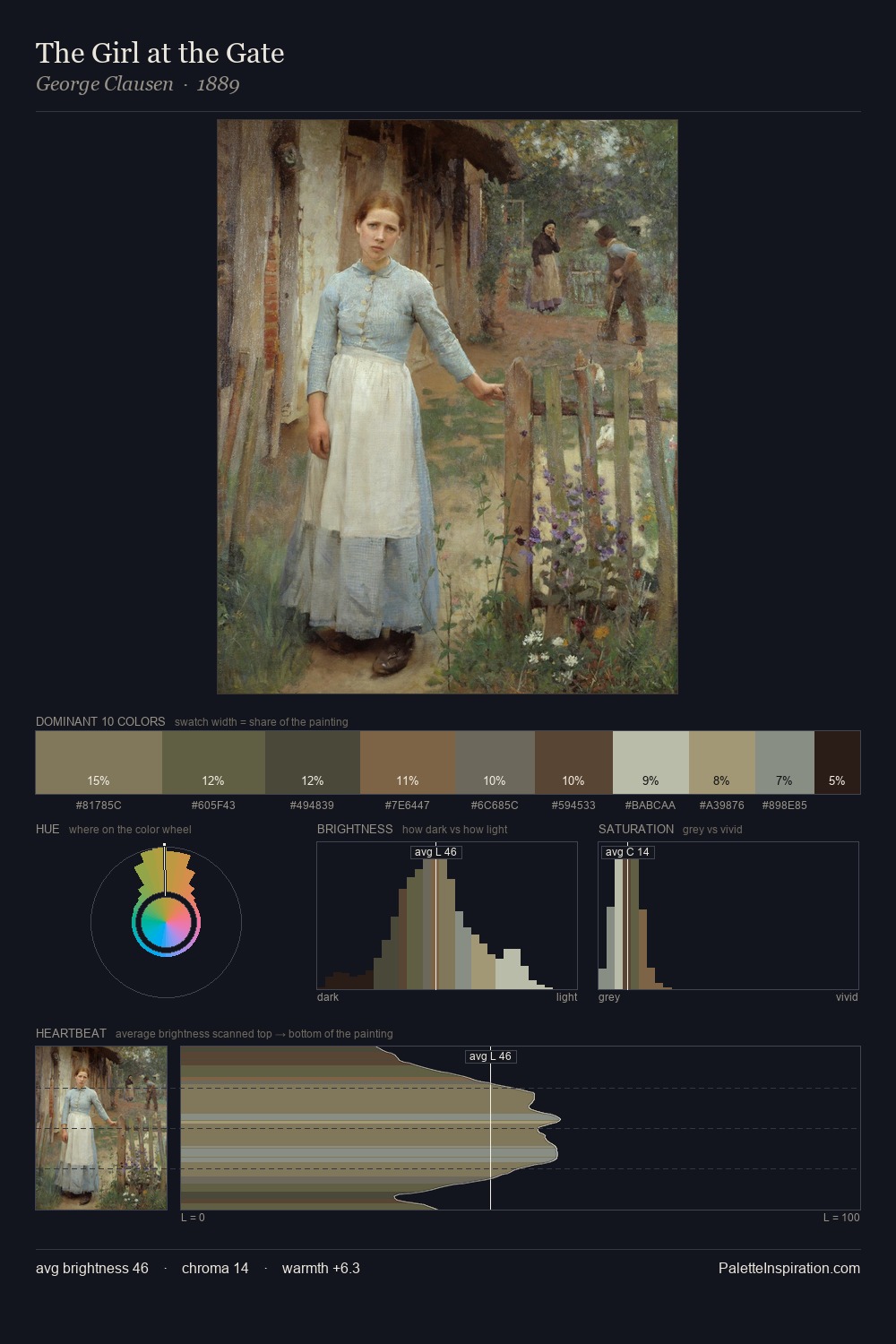The width and height of the screenshot is (896, 1344).
Task: Click the hex code text '#605F43'
Action: 213,806
